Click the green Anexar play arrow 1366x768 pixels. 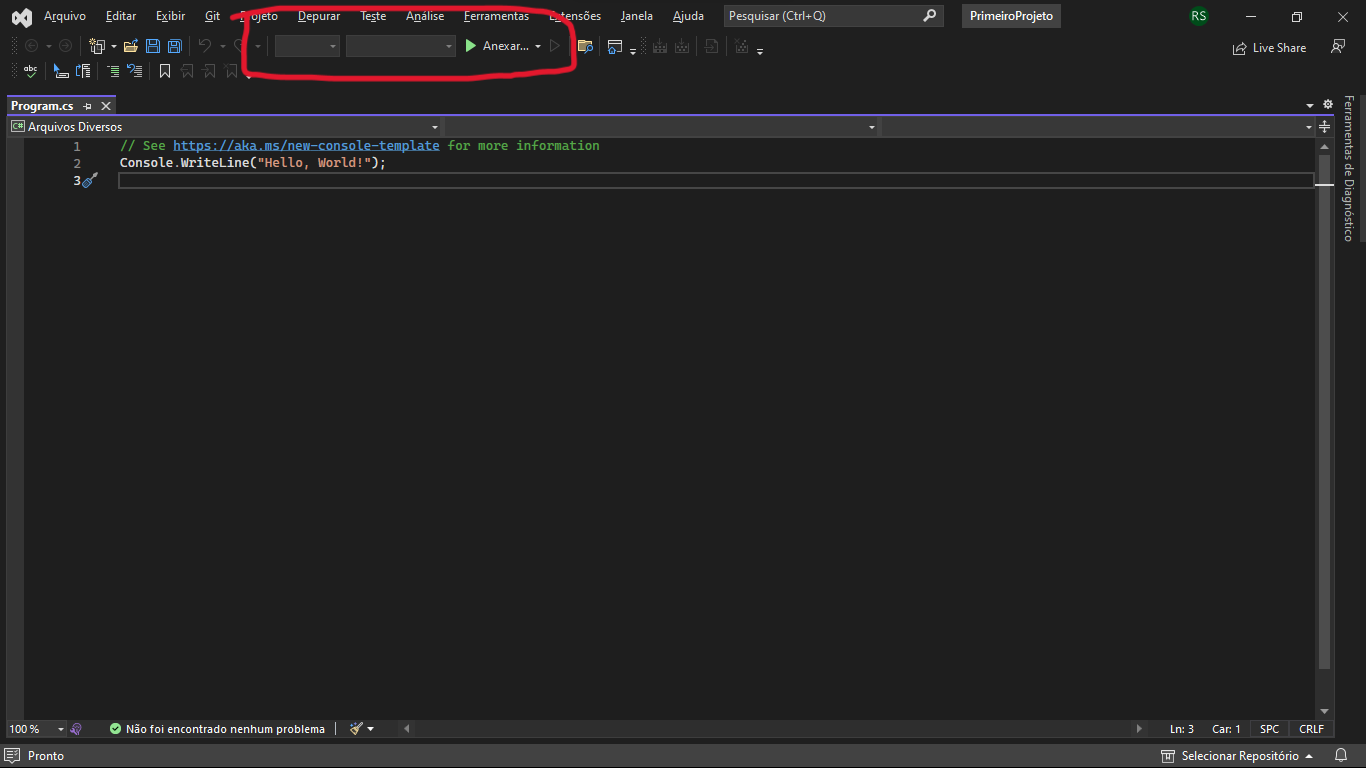(470, 46)
